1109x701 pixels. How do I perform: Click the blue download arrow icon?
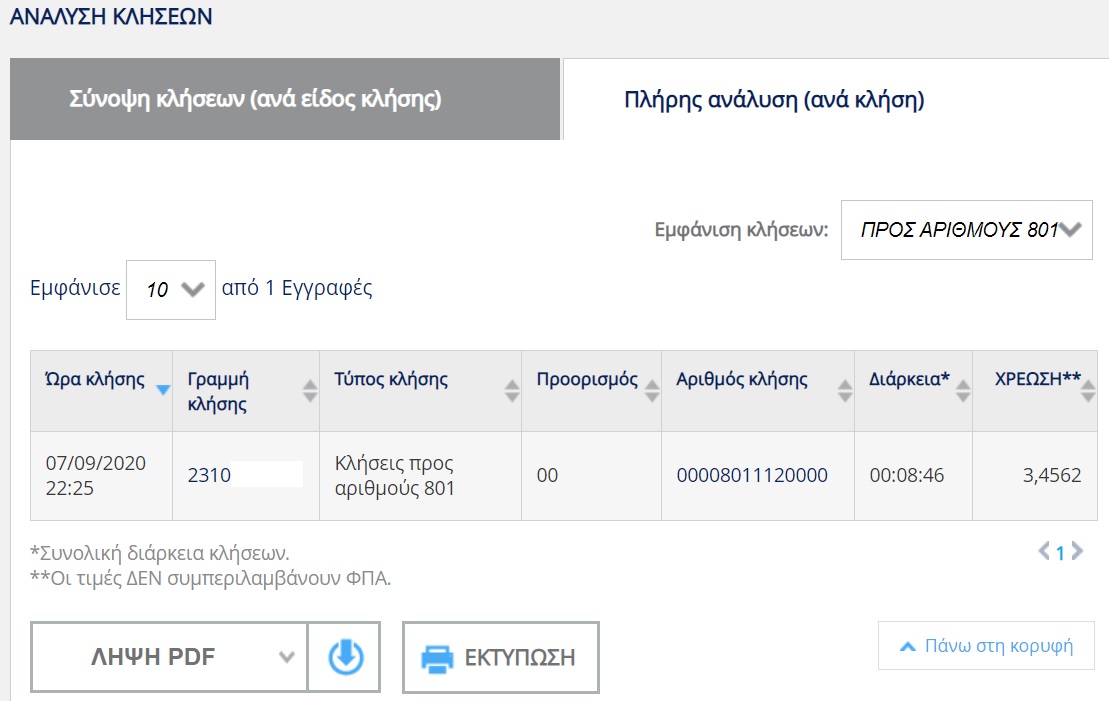pos(345,657)
